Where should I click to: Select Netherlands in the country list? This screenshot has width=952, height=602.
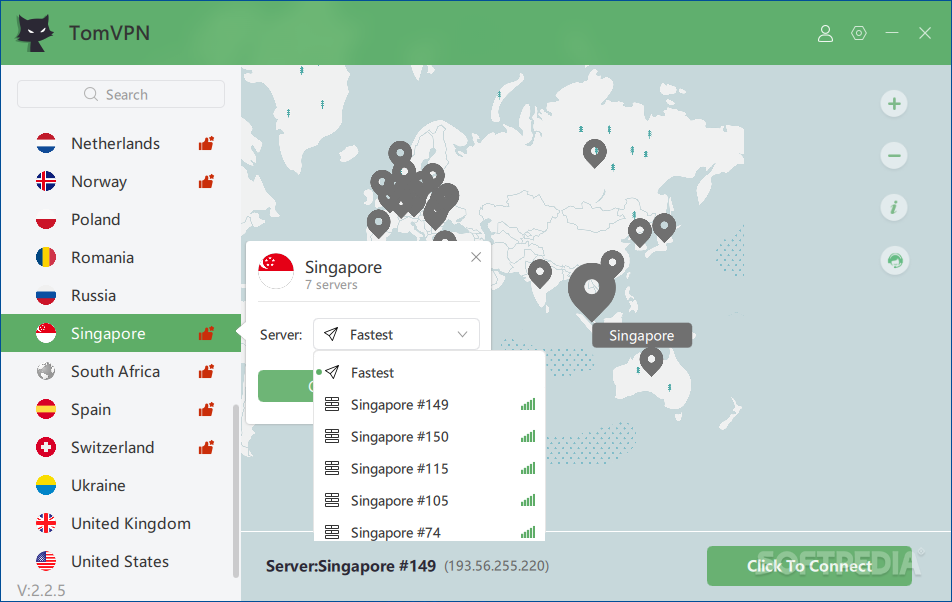(x=121, y=143)
